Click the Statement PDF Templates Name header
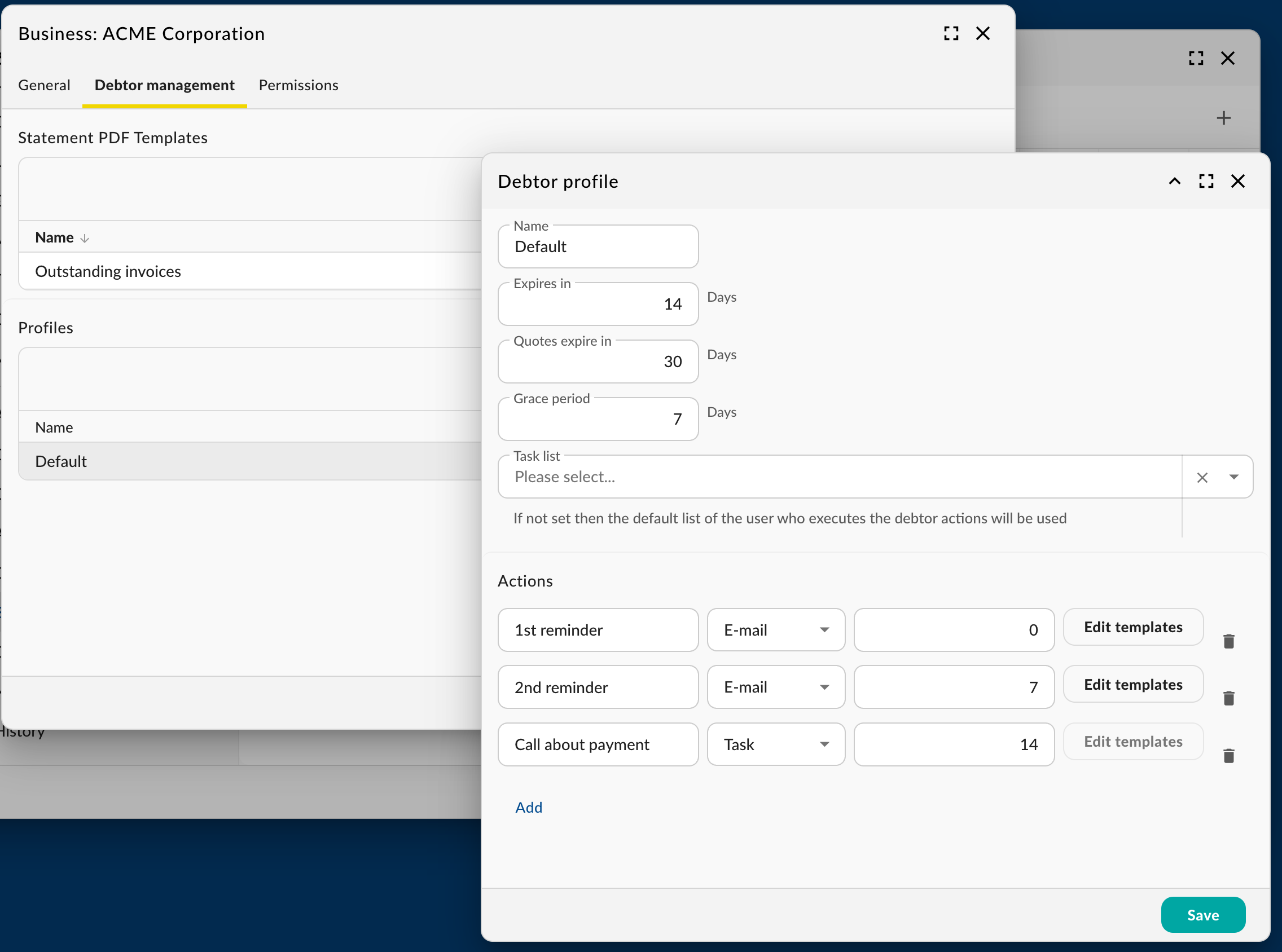The width and height of the screenshot is (1282, 952). [54, 238]
